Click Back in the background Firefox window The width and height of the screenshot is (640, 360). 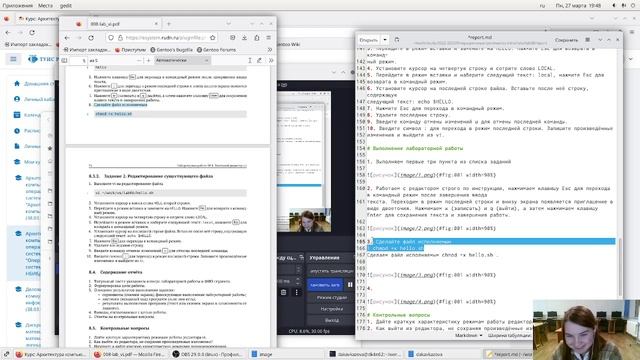[8, 32]
